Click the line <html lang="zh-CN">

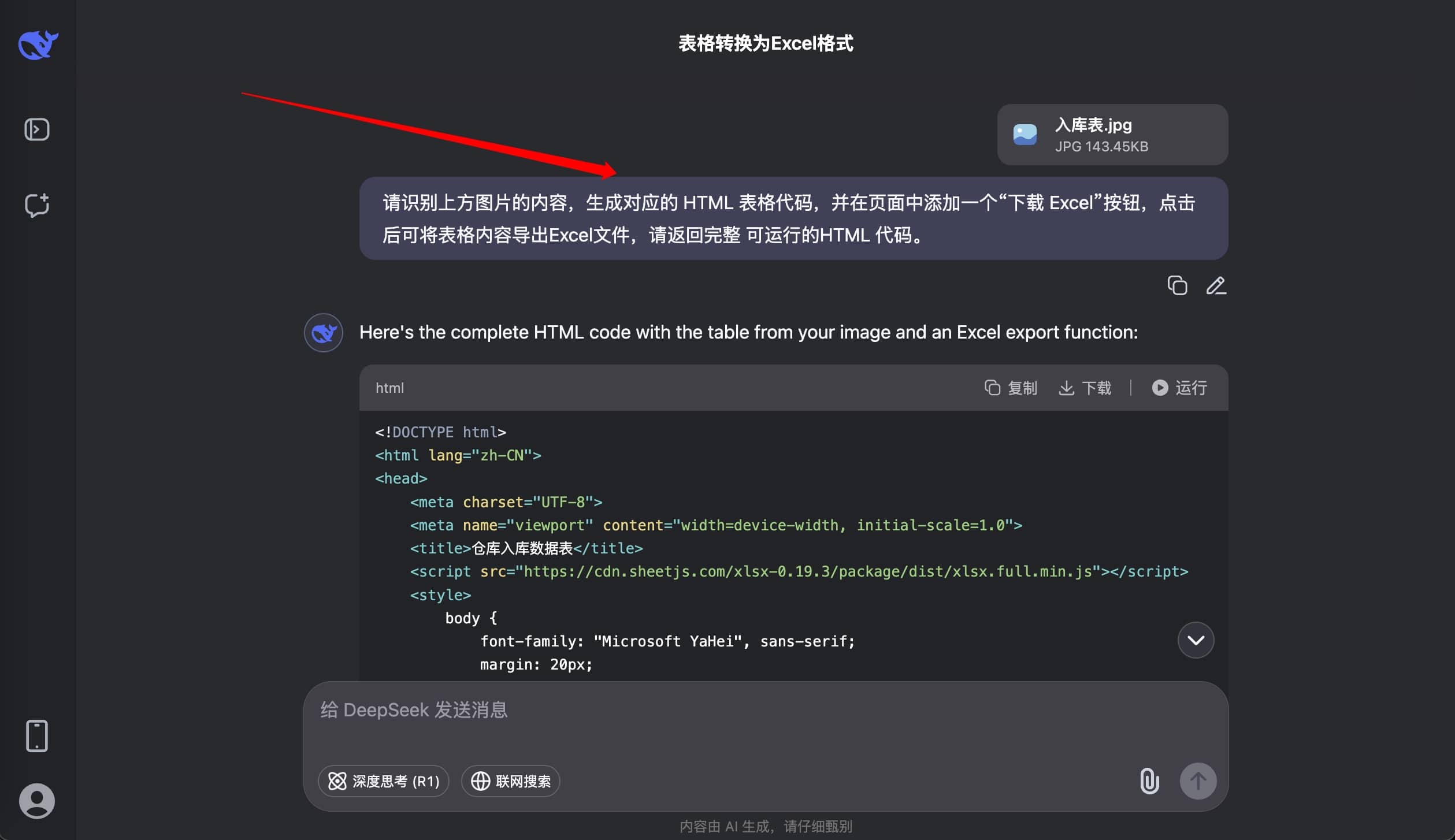coord(458,455)
